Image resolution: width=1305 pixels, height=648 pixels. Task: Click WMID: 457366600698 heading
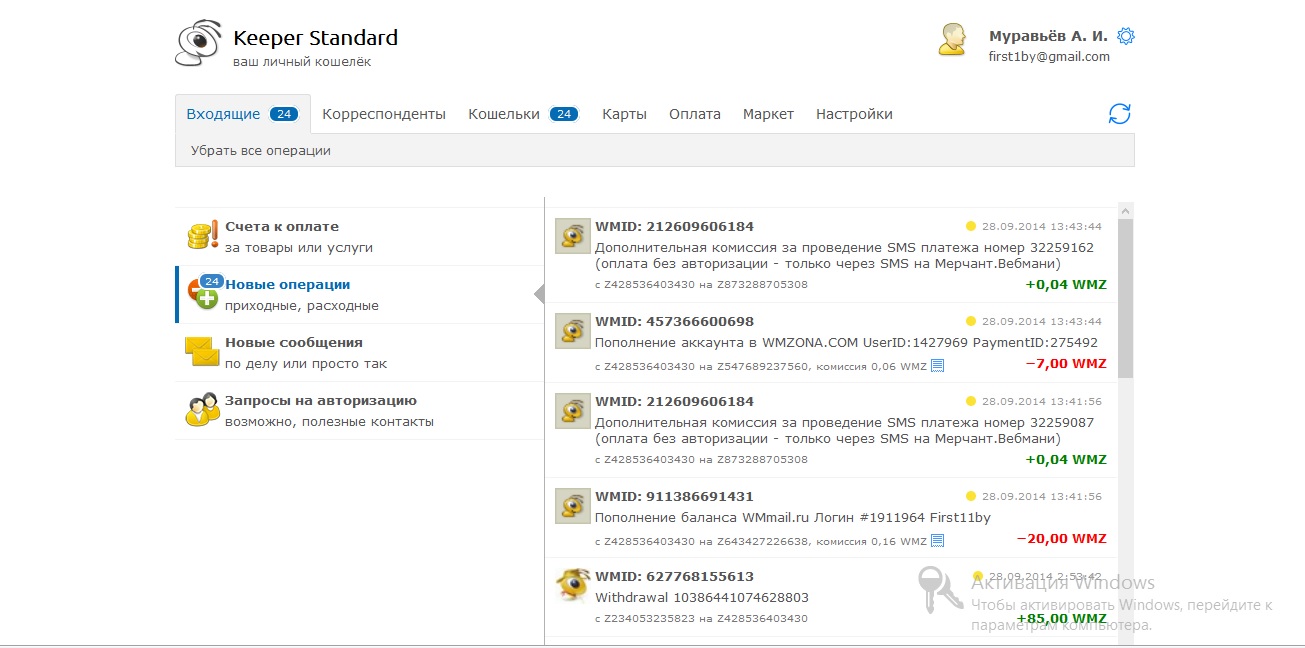[674, 321]
